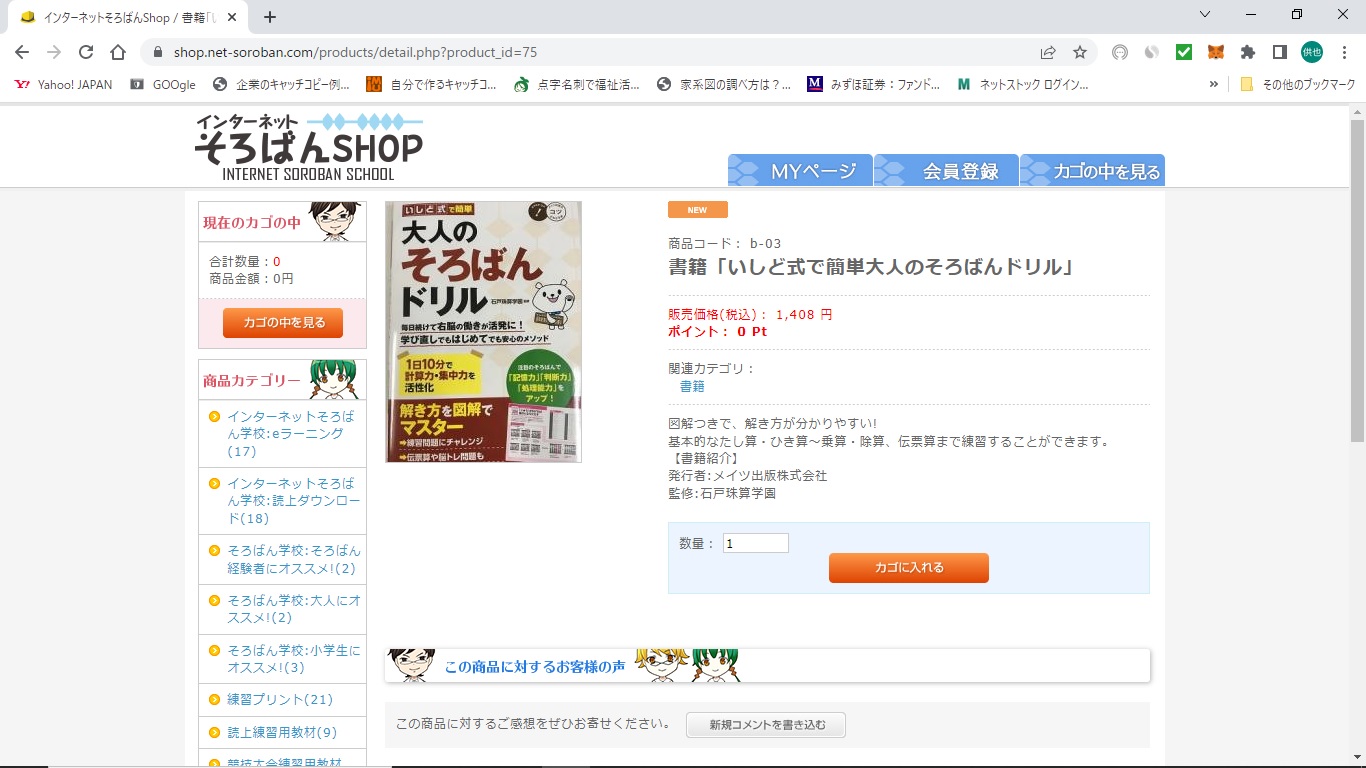Open 家系図の調べ方は bookmark

click(x=724, y=85)
